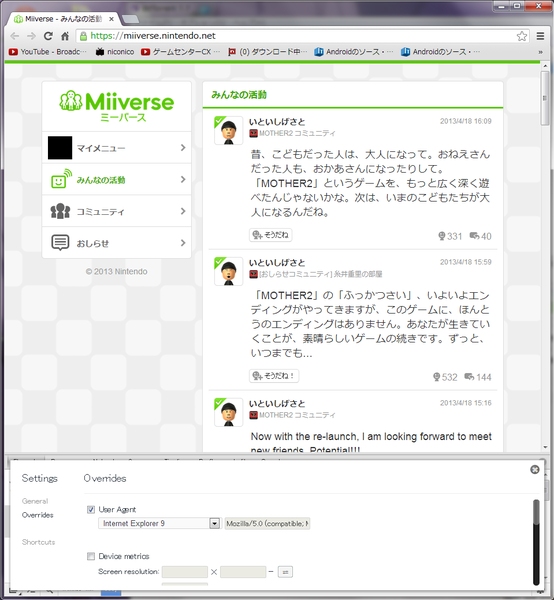Open the Internet Explorer 9 user agent dropdown

tap(159, 523)
